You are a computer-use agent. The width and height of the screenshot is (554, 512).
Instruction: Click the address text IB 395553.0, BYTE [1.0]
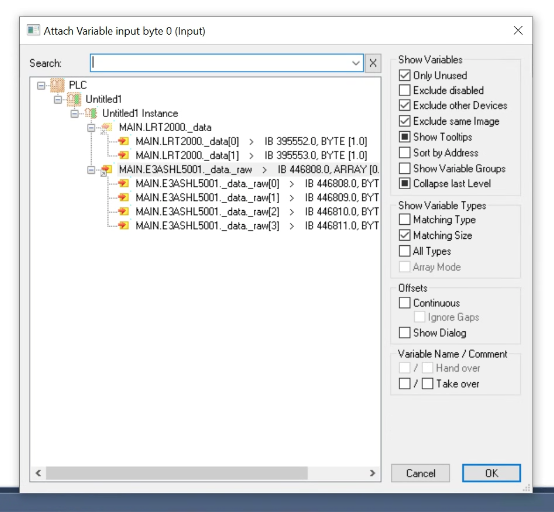click(316, 155)
